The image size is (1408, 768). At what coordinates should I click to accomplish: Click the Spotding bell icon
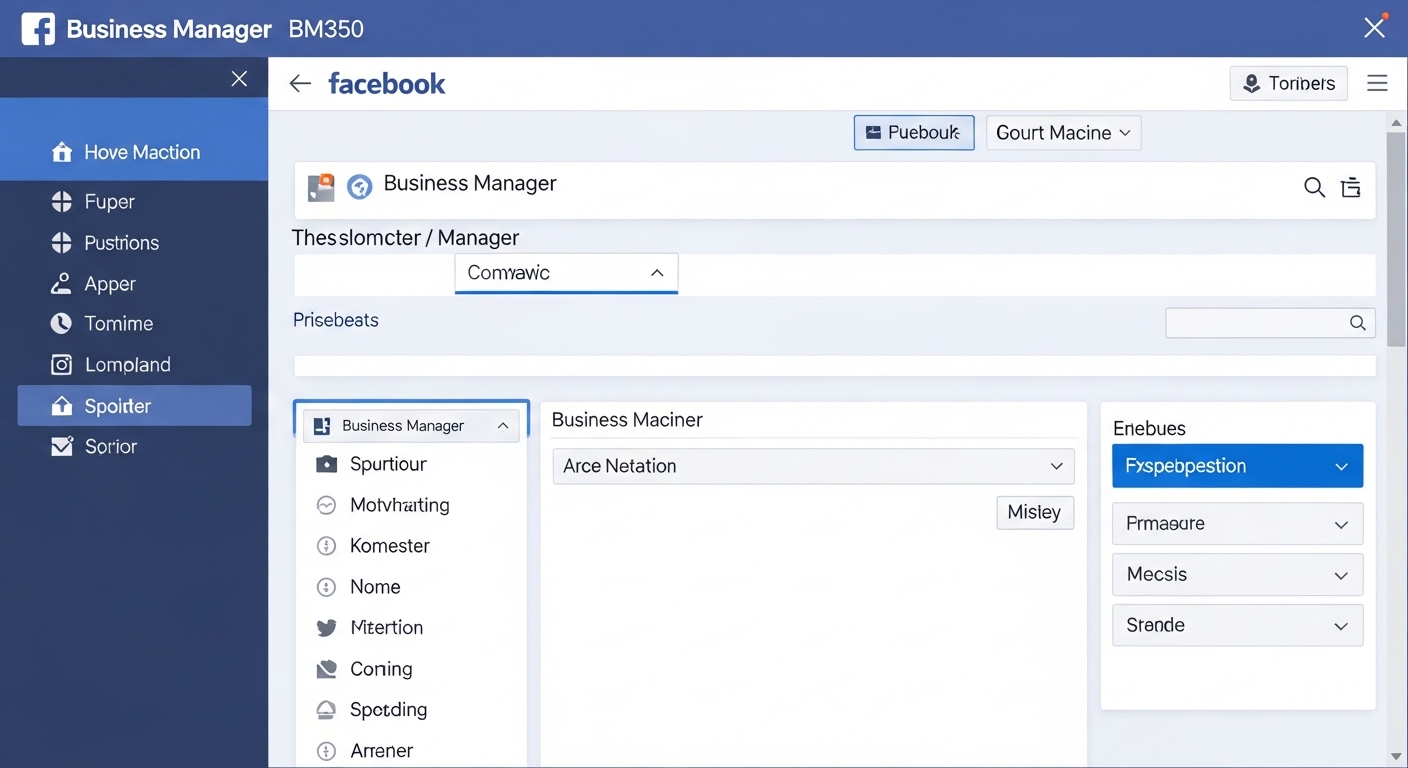pyautogui.click(x=326, y=710)
